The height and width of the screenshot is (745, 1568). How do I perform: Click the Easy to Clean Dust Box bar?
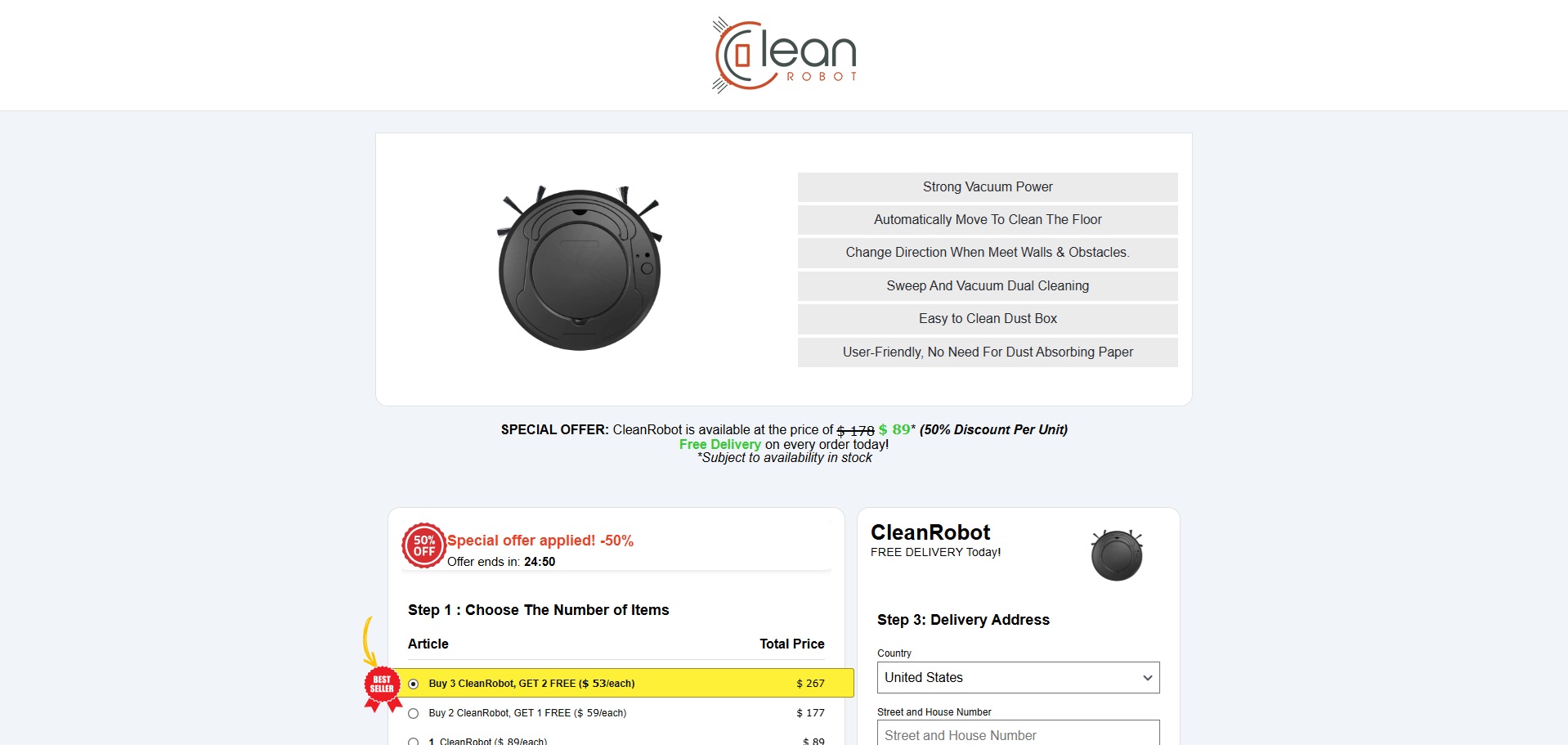[987, 319]
